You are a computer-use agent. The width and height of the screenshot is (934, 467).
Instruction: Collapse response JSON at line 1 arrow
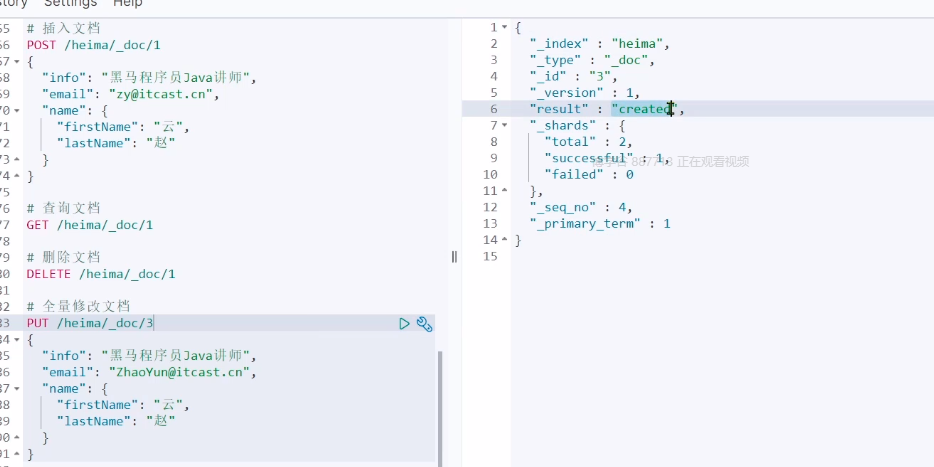coord(505,27)
